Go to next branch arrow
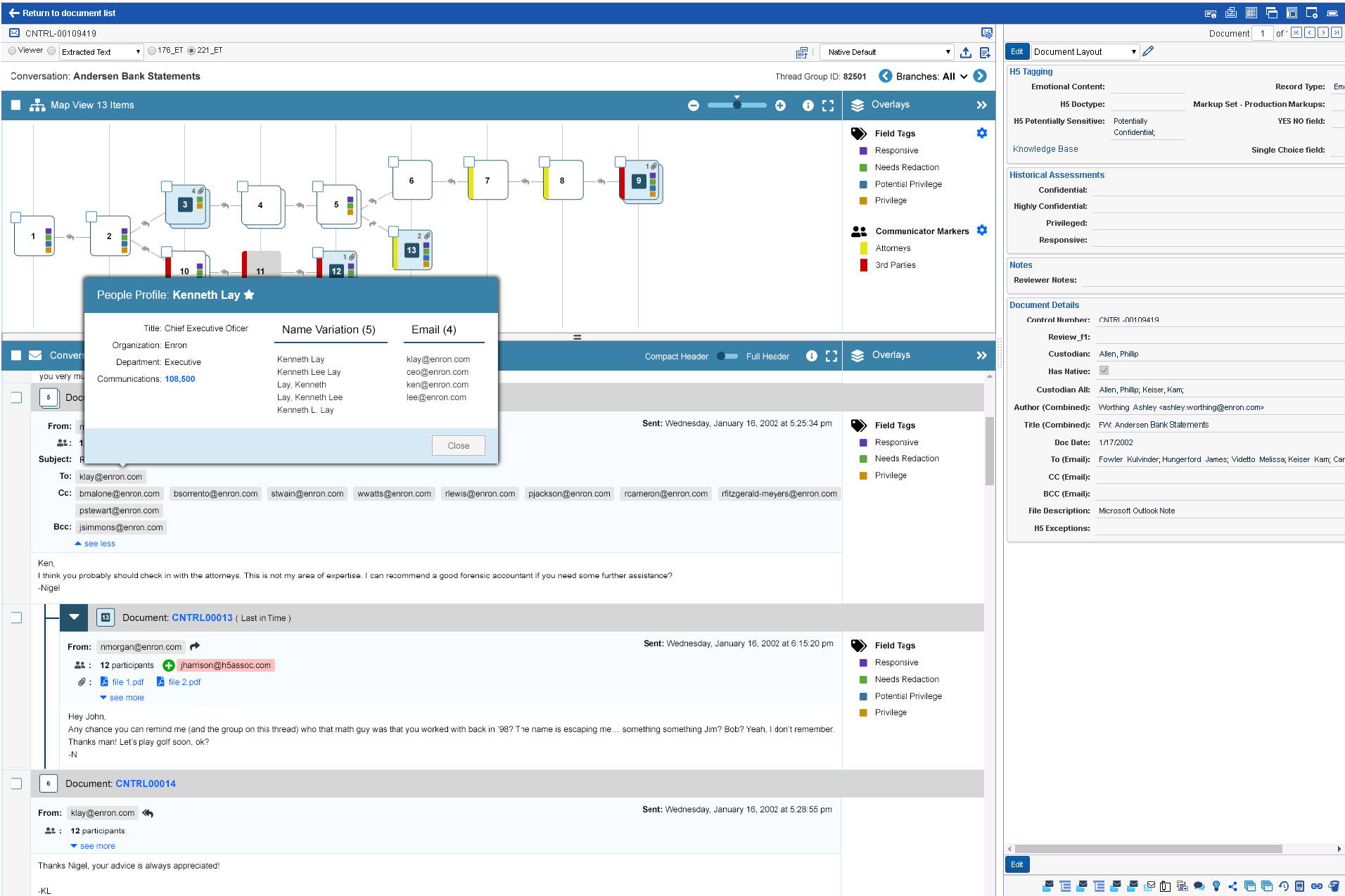 pyautogui.click(x=979, y=76)
